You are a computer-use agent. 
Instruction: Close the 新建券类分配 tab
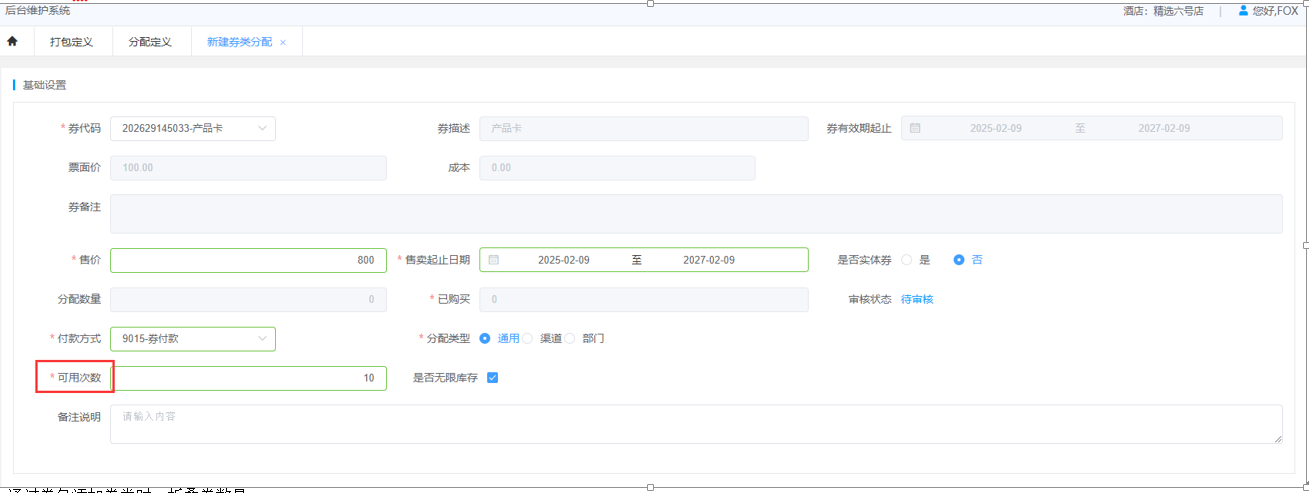click(x=283, y=43)
